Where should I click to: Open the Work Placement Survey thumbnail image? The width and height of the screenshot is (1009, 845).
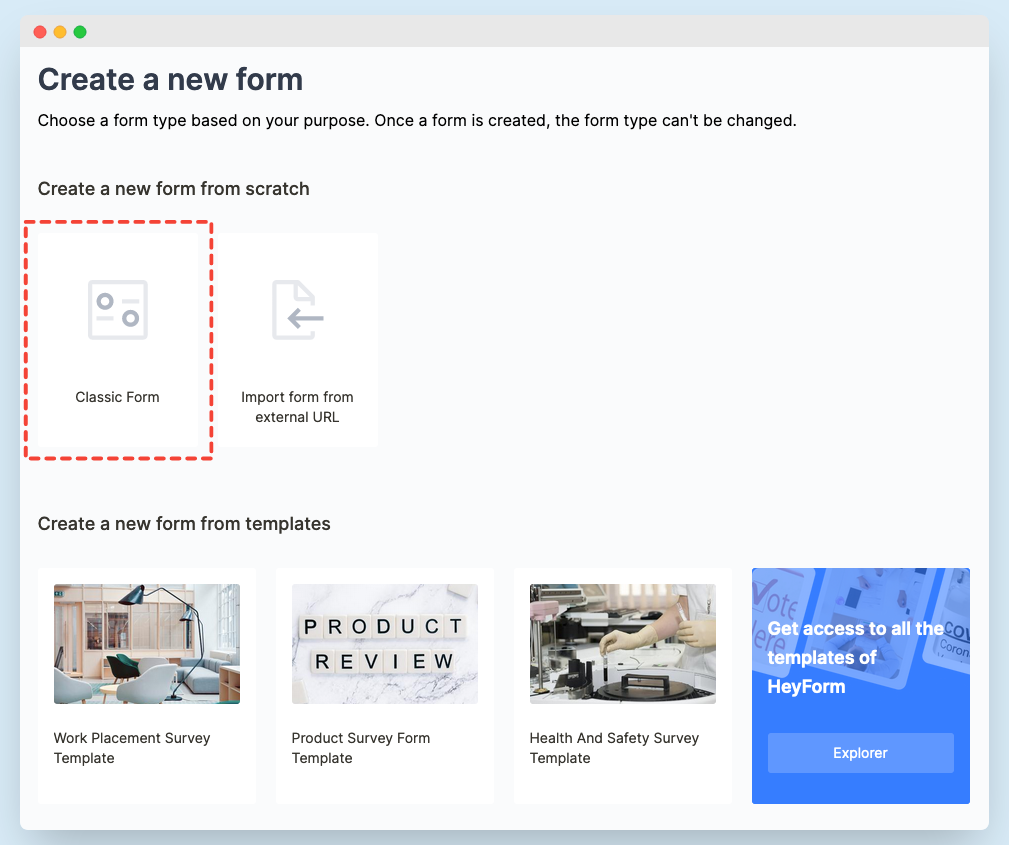coord(146,644)
